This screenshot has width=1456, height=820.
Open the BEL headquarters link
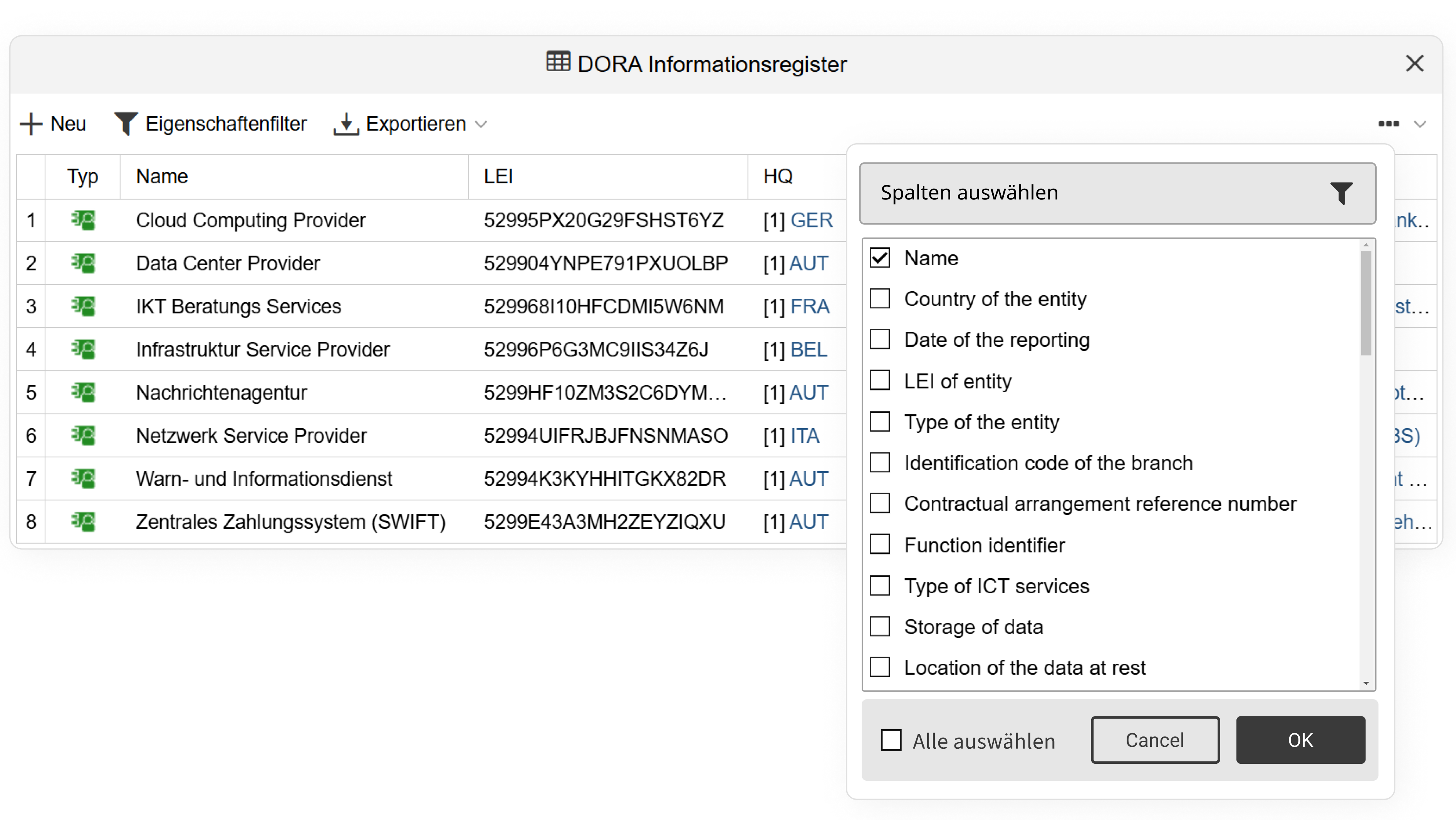tap(809, 350)
